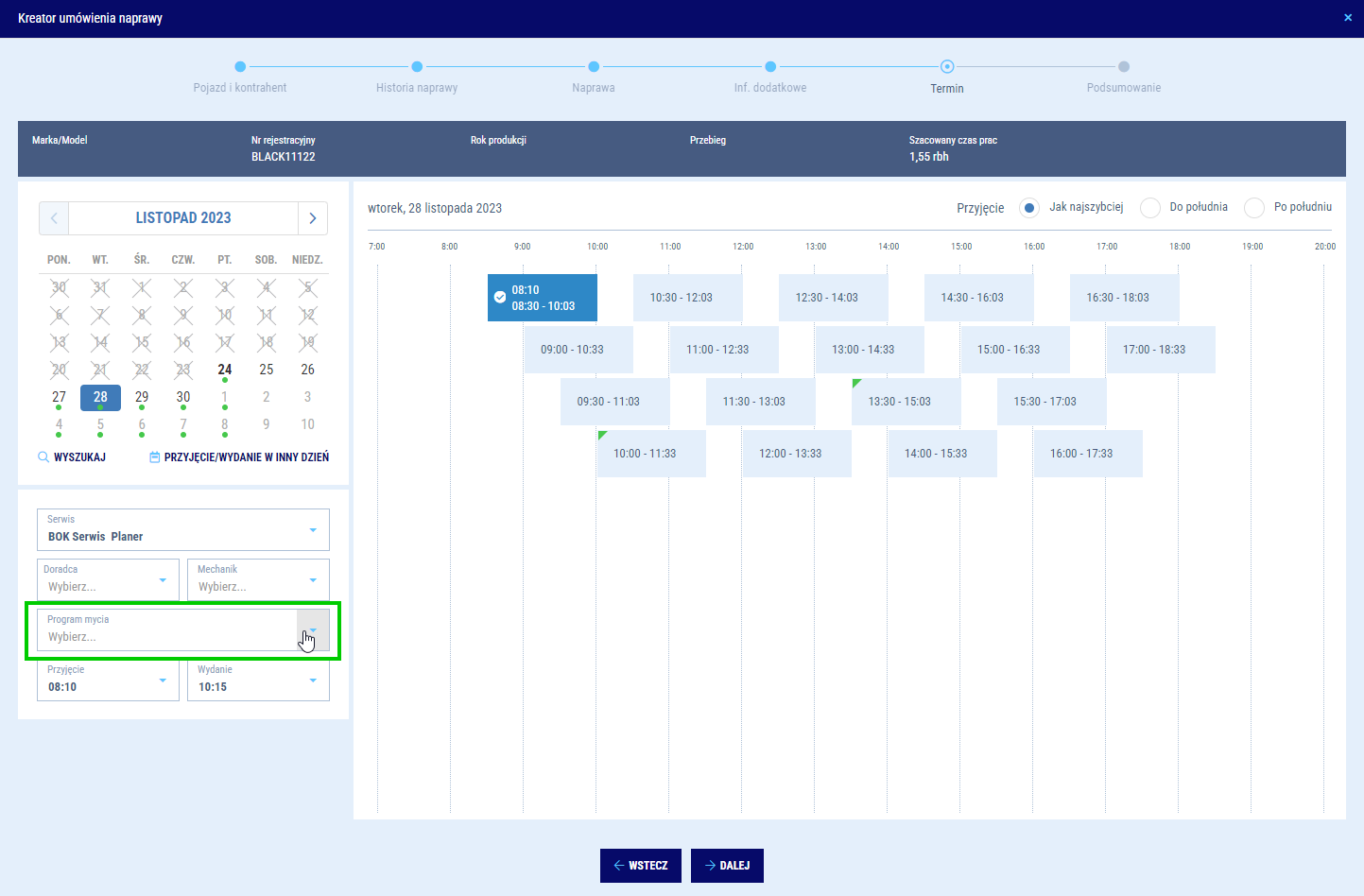Click the Dalej button
This screenshot has height=896, width=1364.
tap(727, 866)
